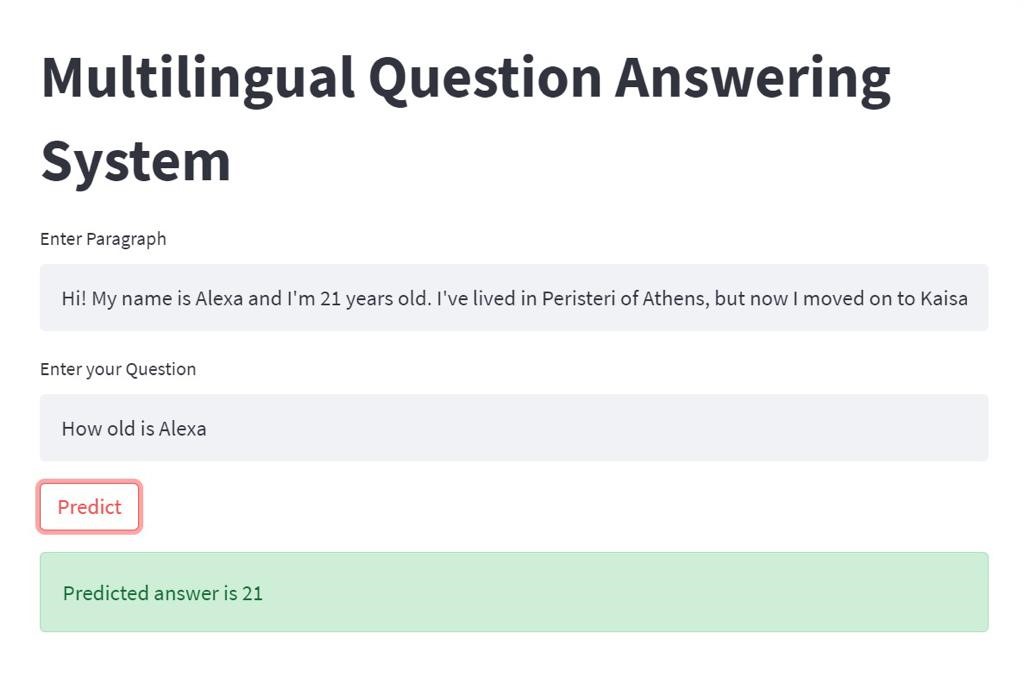
Task: Select the question field showing 'How old is Alexa'
Action: coord(512,427)
